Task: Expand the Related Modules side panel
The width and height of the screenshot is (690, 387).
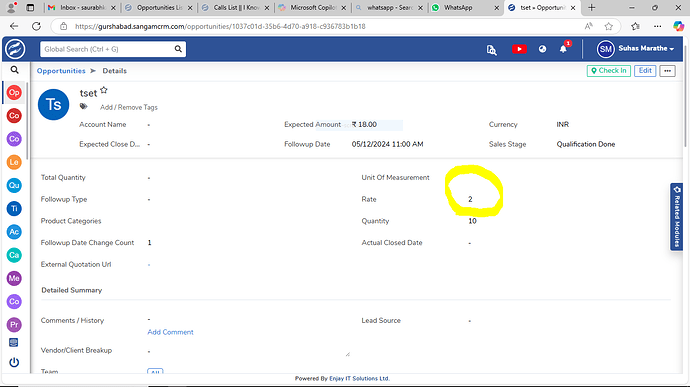Action: (676, 217)
